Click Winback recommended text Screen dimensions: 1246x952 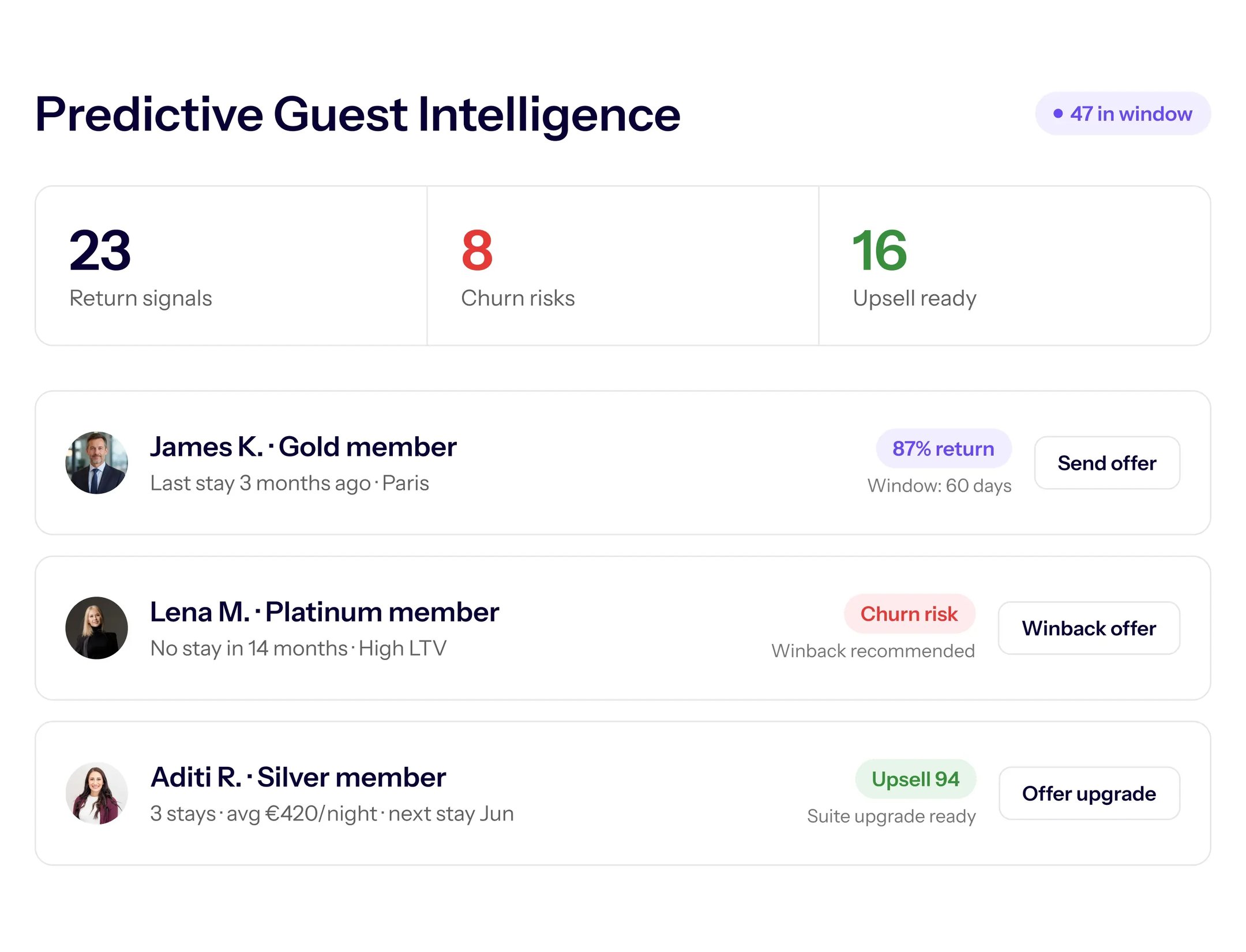(873, 650)
